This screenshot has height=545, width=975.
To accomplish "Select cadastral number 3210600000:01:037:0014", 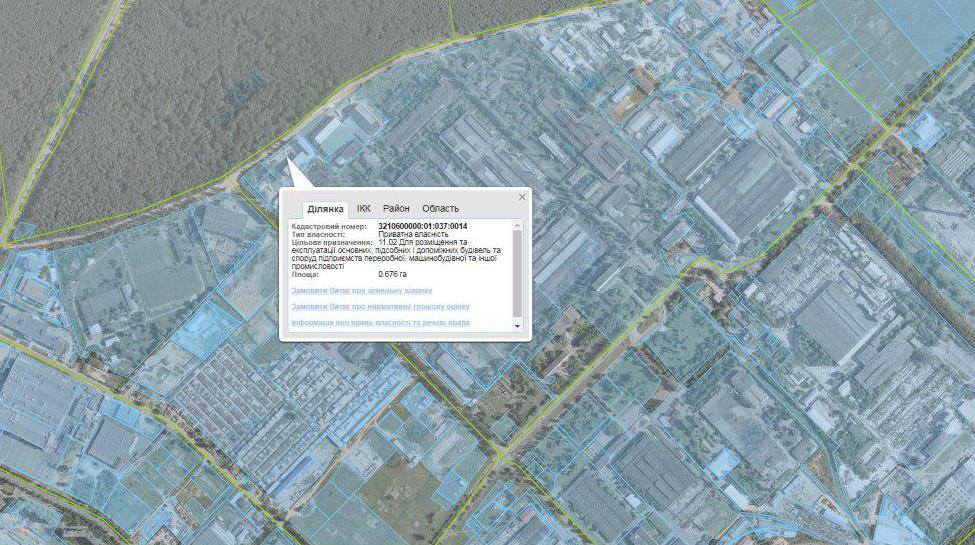I will (x=423, y=226).
